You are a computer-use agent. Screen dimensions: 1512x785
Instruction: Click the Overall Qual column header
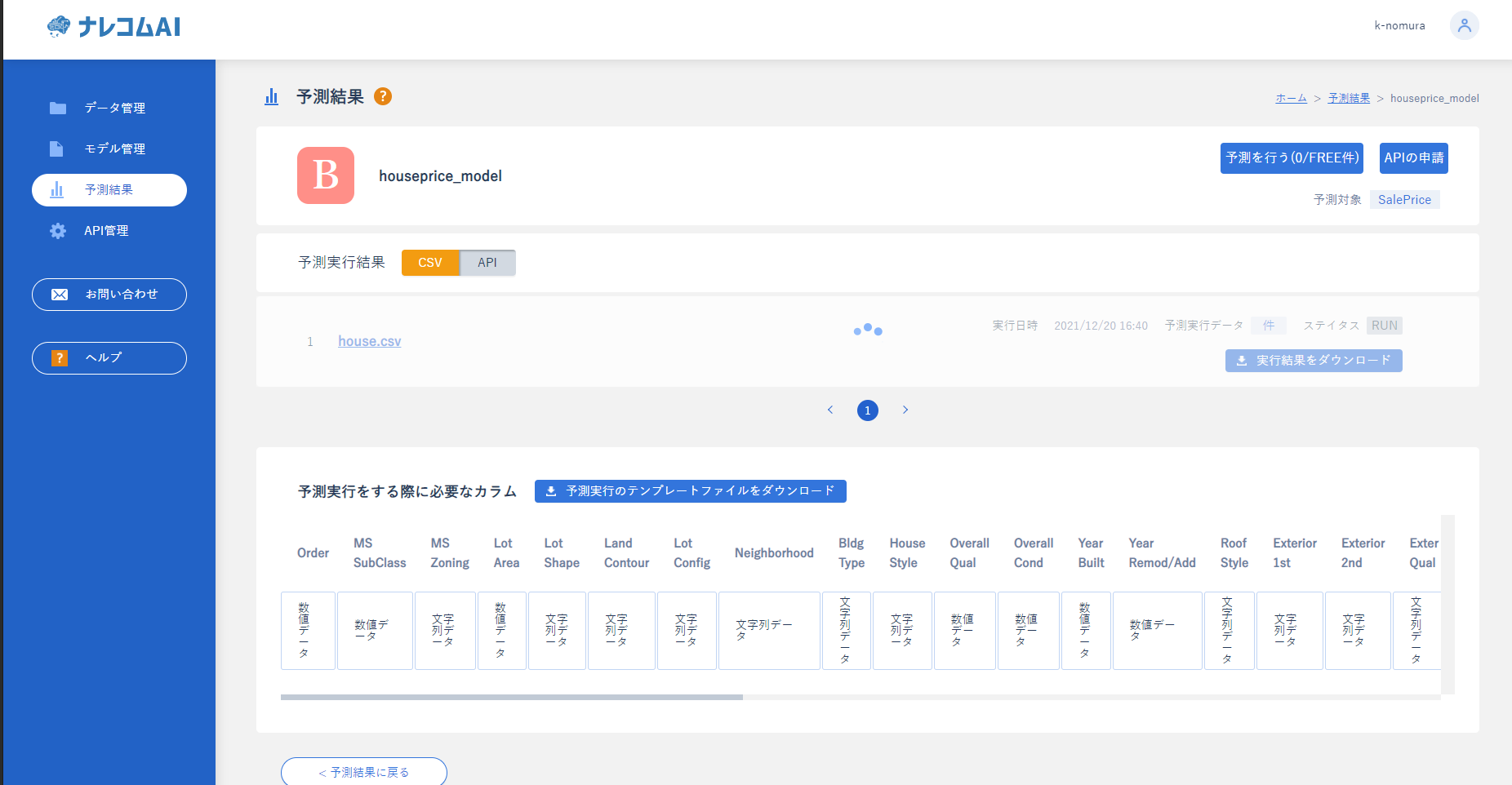969,553
